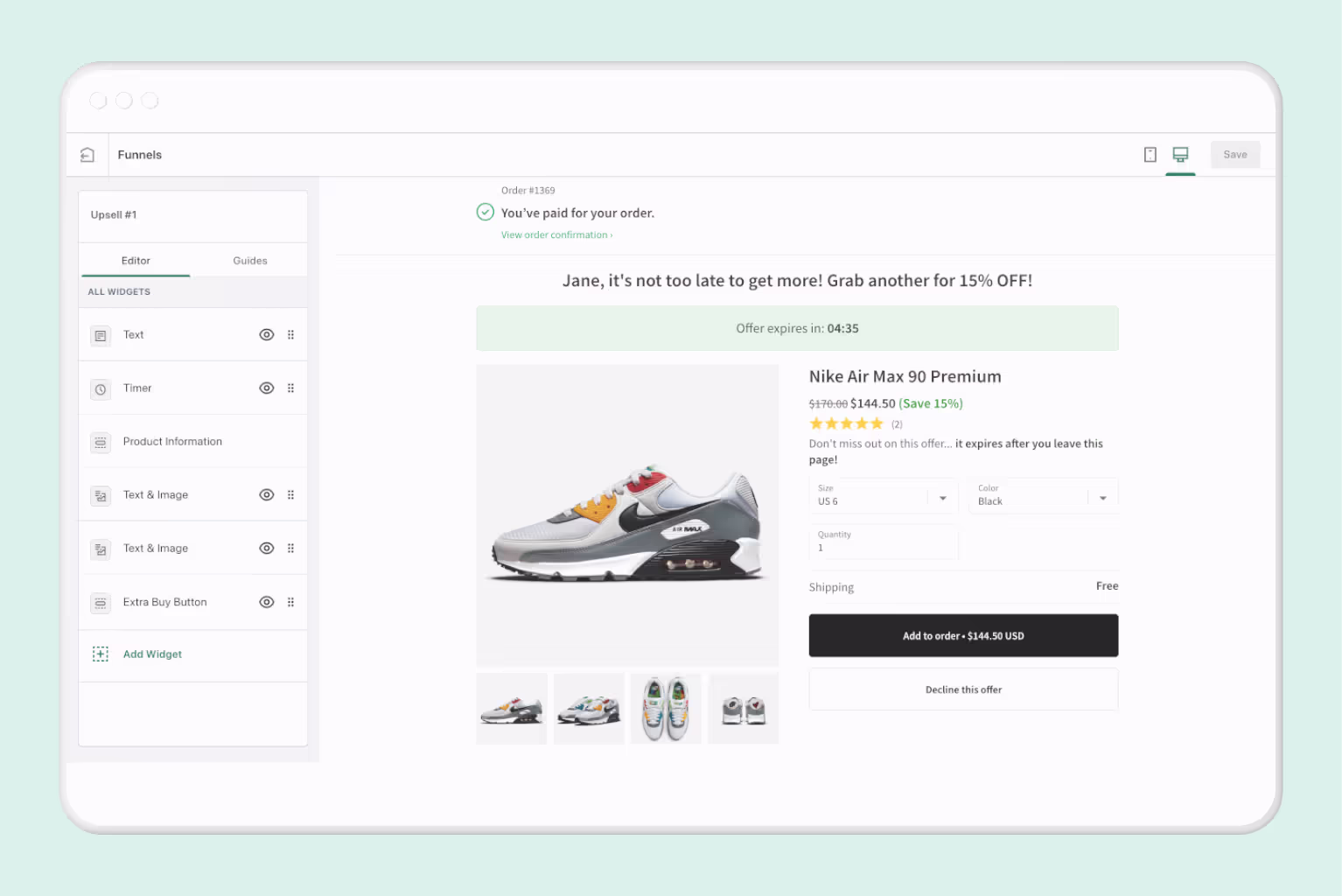Image resolution: width=1342 pixels, height=896 pixels.
Task: Click the drag handle of Extra Buy Button
Action: [x=290, y=602]
